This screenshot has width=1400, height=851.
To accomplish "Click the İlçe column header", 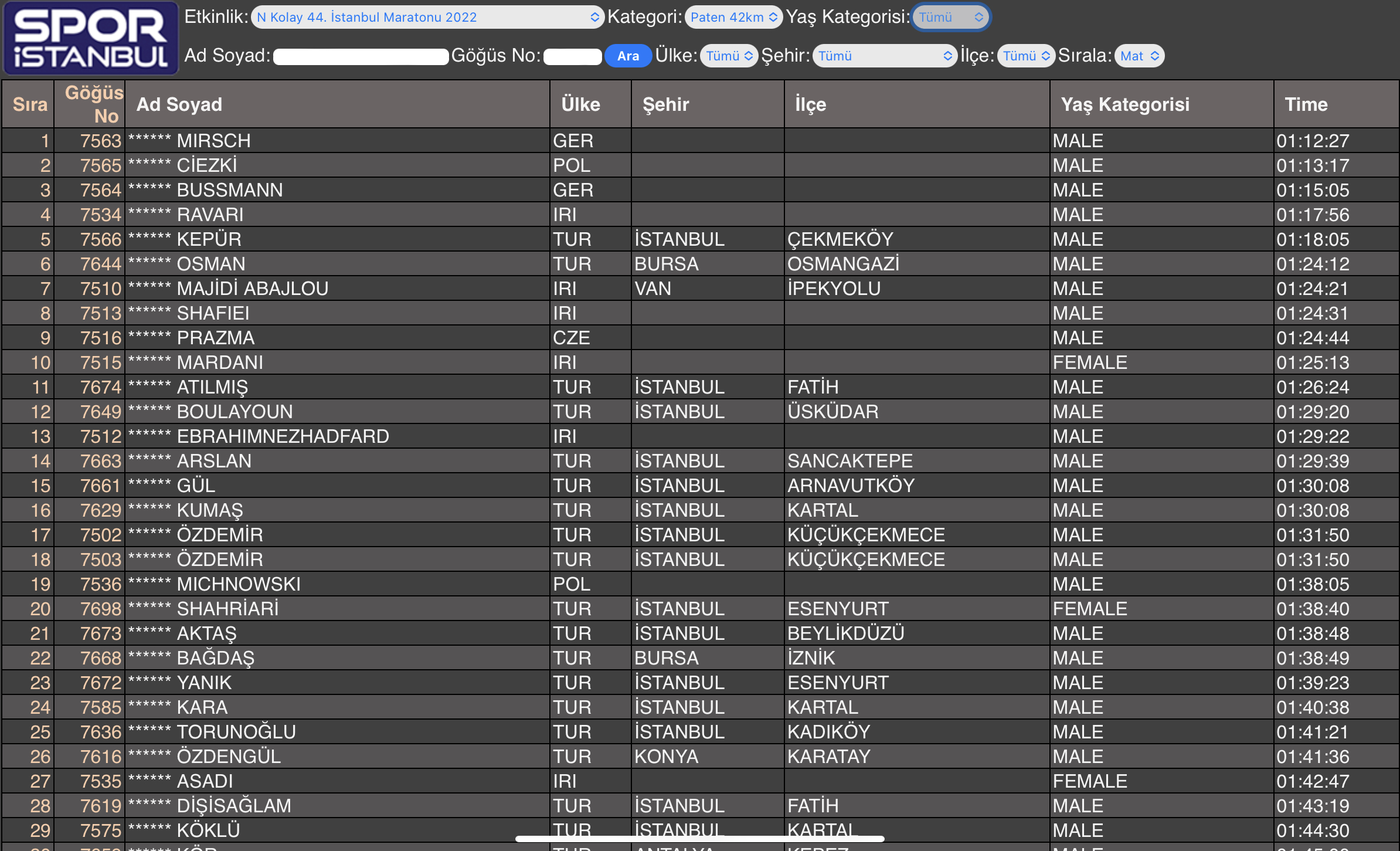I will click(917, 104).
